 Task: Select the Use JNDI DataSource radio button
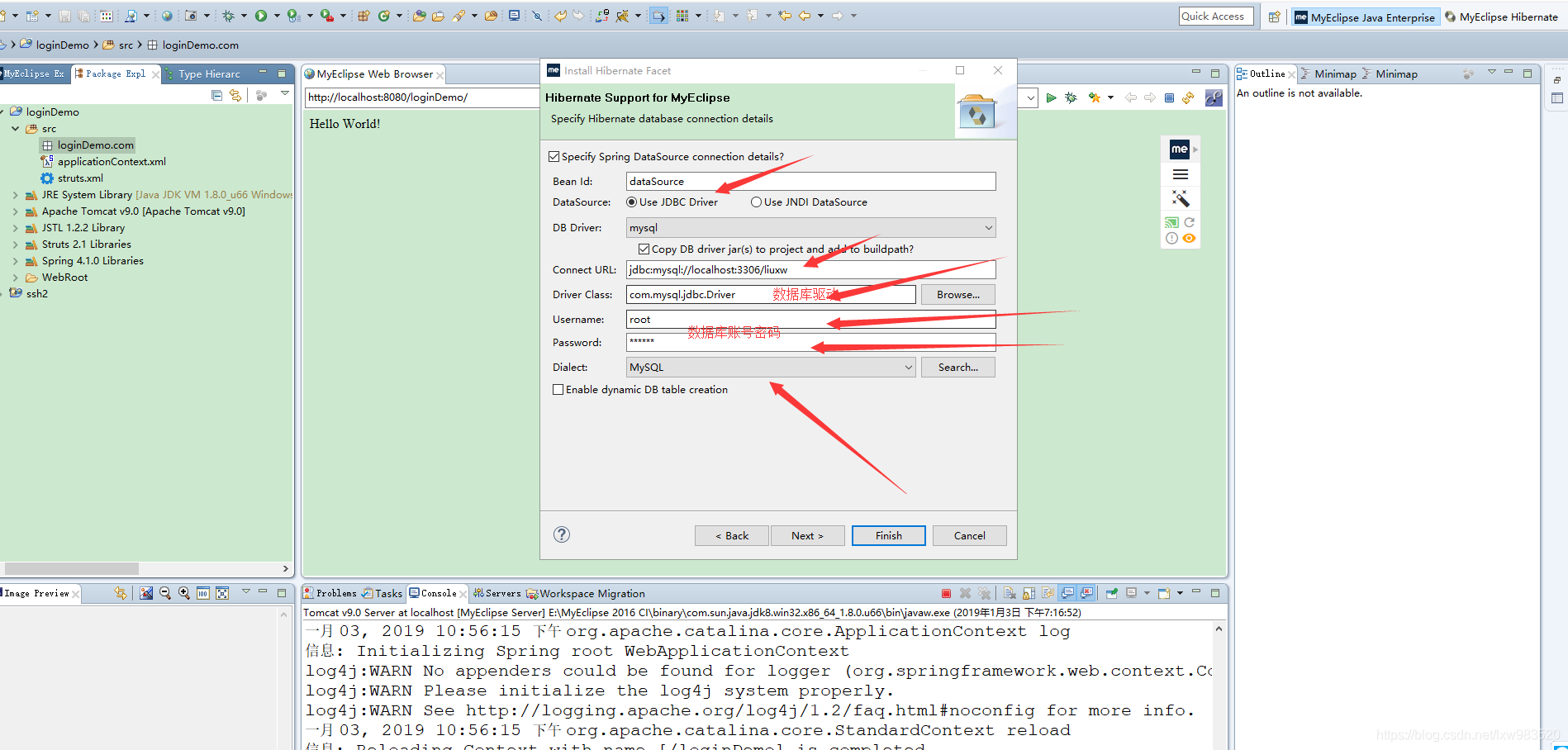tap(756, 202)
